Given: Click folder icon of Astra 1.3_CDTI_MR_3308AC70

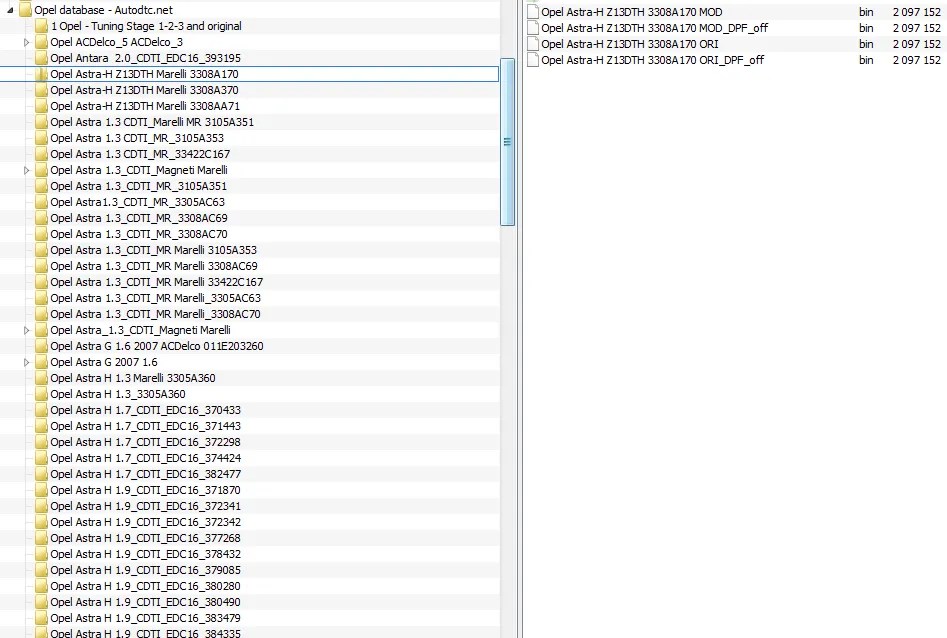Looking at the screenshot, I should (x=41, y=234).
